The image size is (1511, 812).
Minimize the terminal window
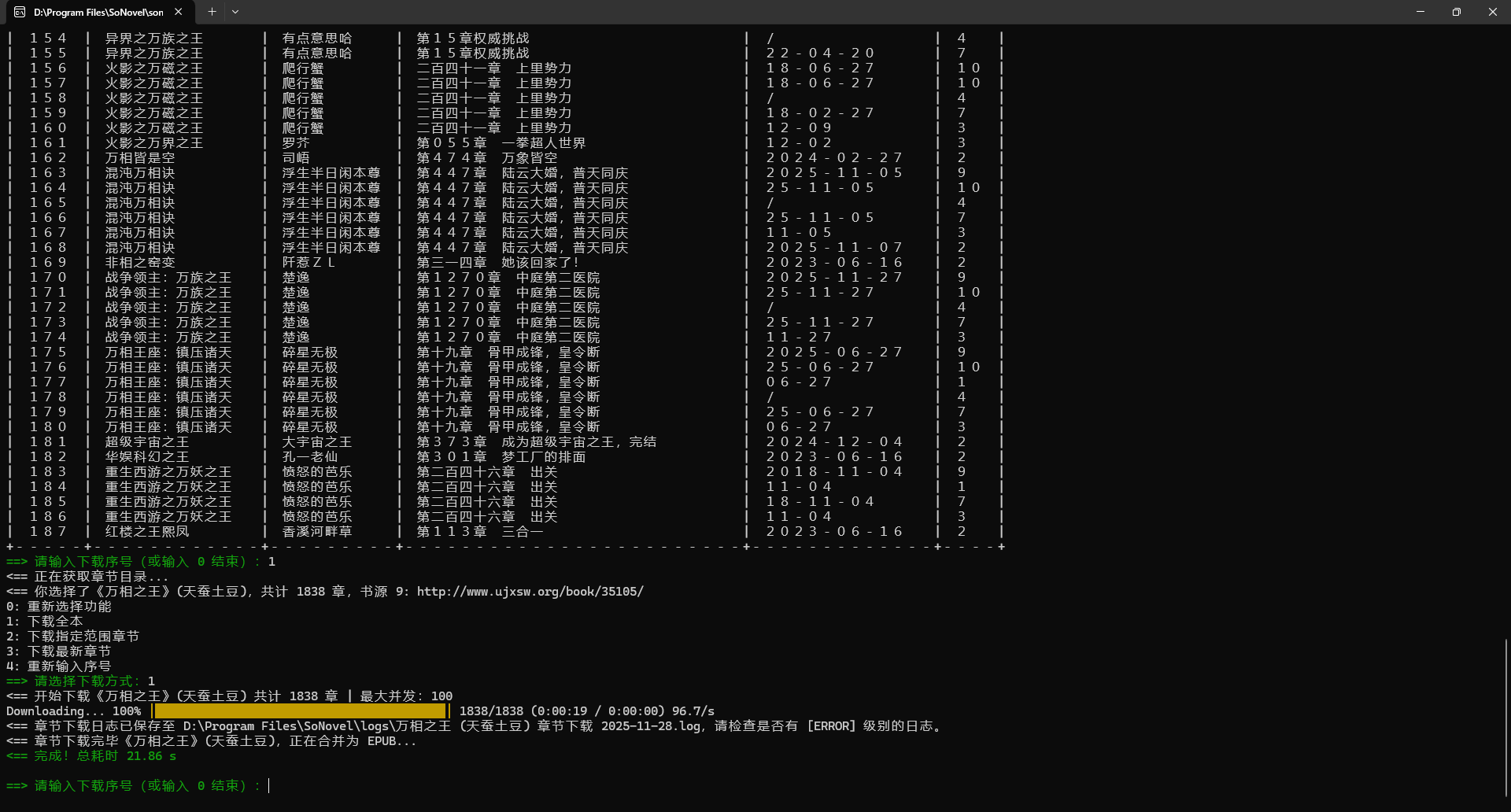(1420, 12)
